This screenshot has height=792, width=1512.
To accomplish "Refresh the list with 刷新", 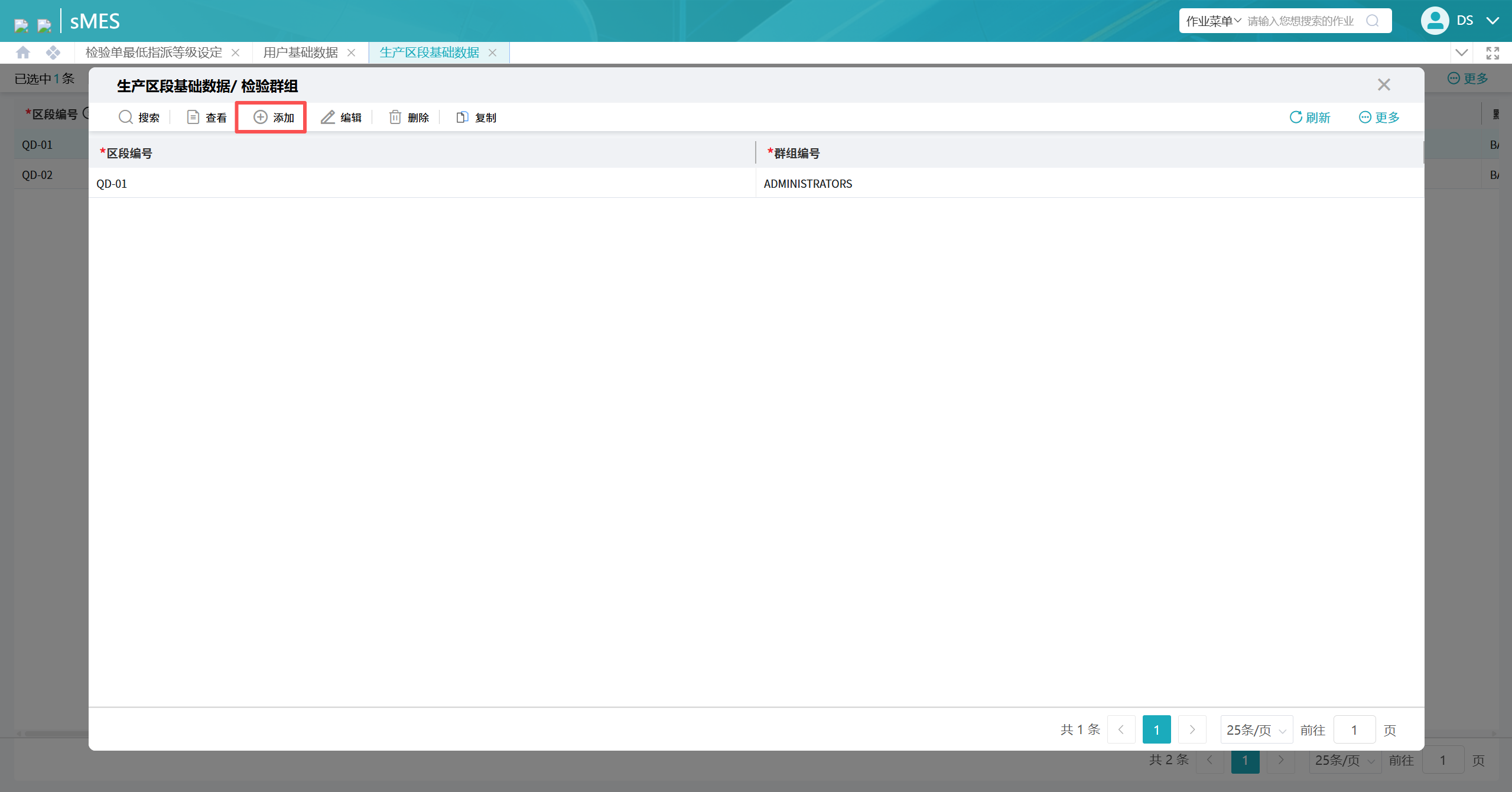I will [1309, 117].
